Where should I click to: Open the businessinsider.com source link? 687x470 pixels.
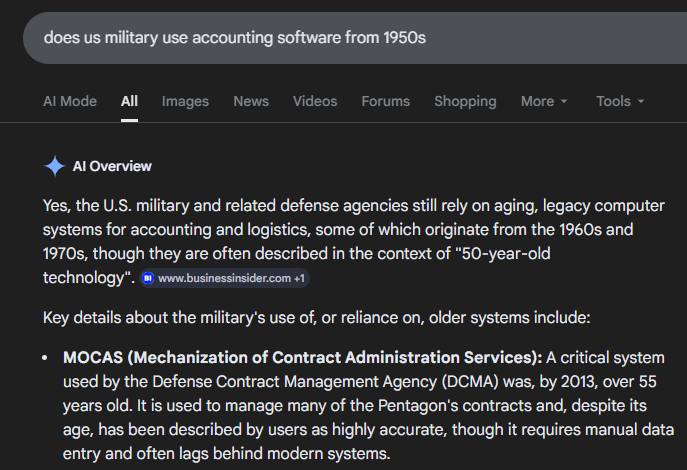(x=222, y=277)
